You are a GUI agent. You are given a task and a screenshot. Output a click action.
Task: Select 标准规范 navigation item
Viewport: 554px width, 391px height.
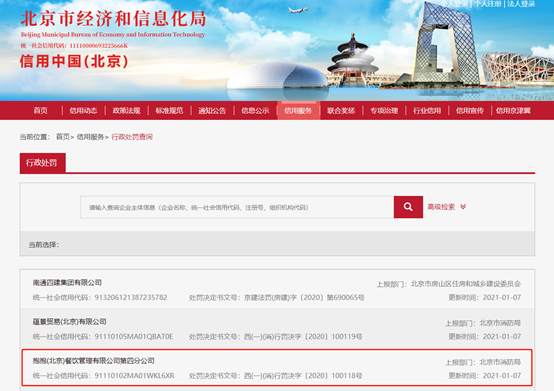tap(169, 111)
